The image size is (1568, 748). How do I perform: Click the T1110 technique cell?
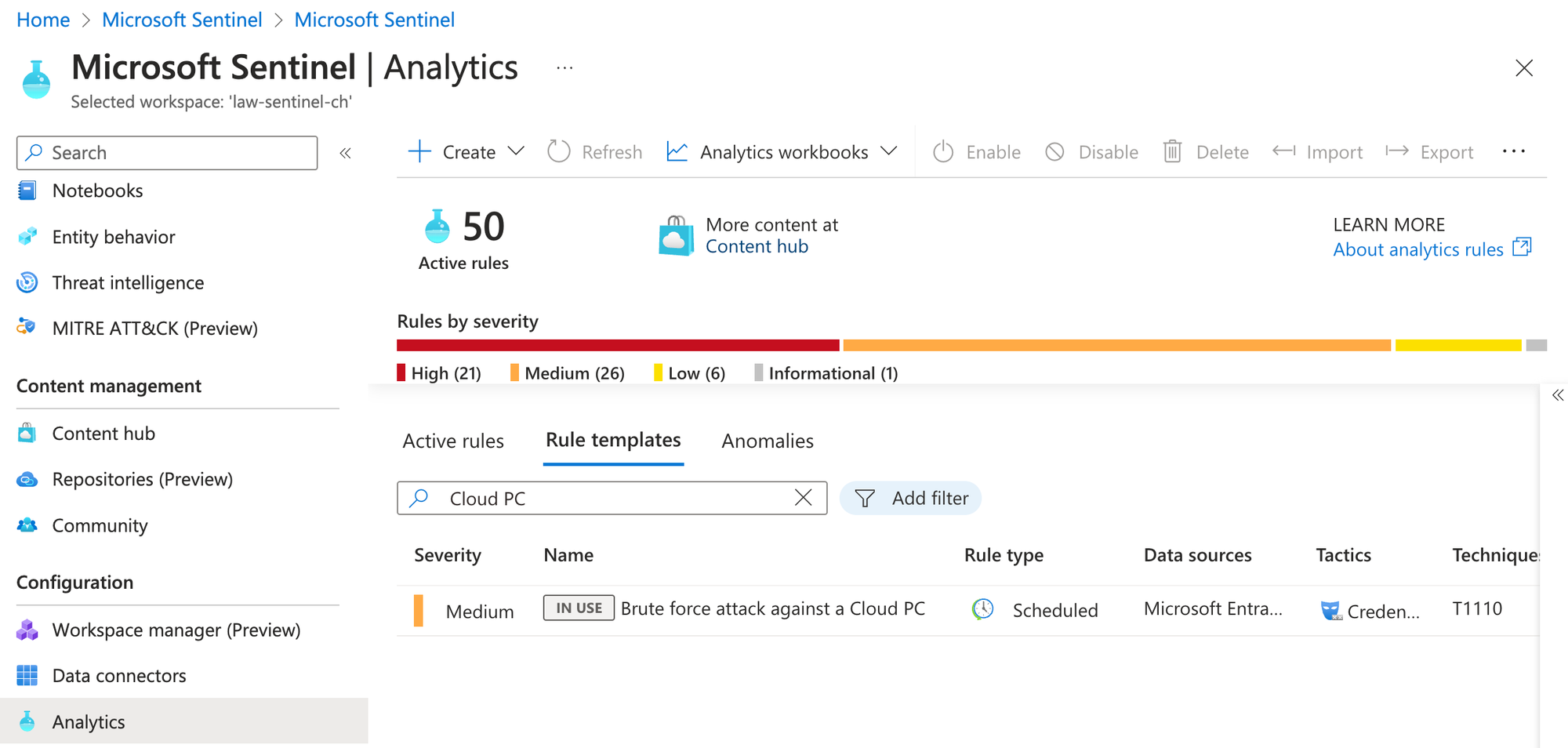tap(1477, 608)
